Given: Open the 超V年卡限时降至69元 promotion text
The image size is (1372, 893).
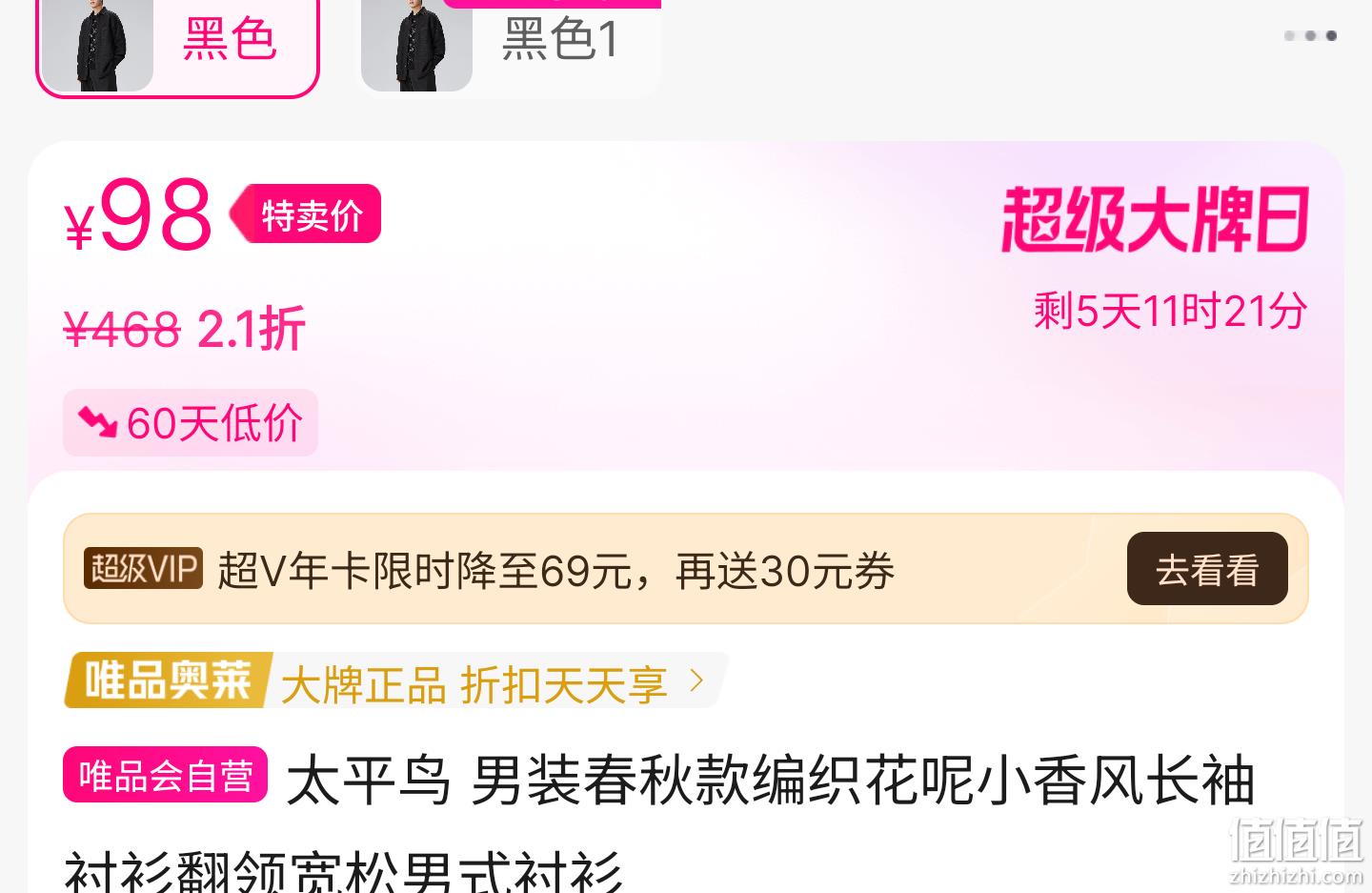Looking at the screenshot, I should point(556,571).
